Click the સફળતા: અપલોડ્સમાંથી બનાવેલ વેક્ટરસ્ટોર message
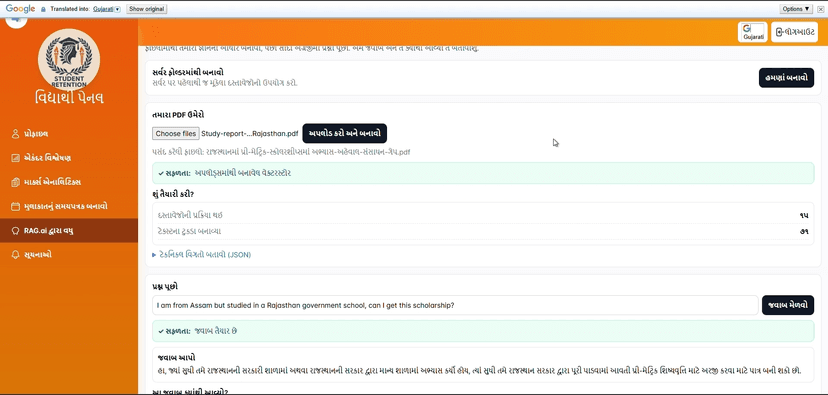The image size is (828, 395). point(483,173)
